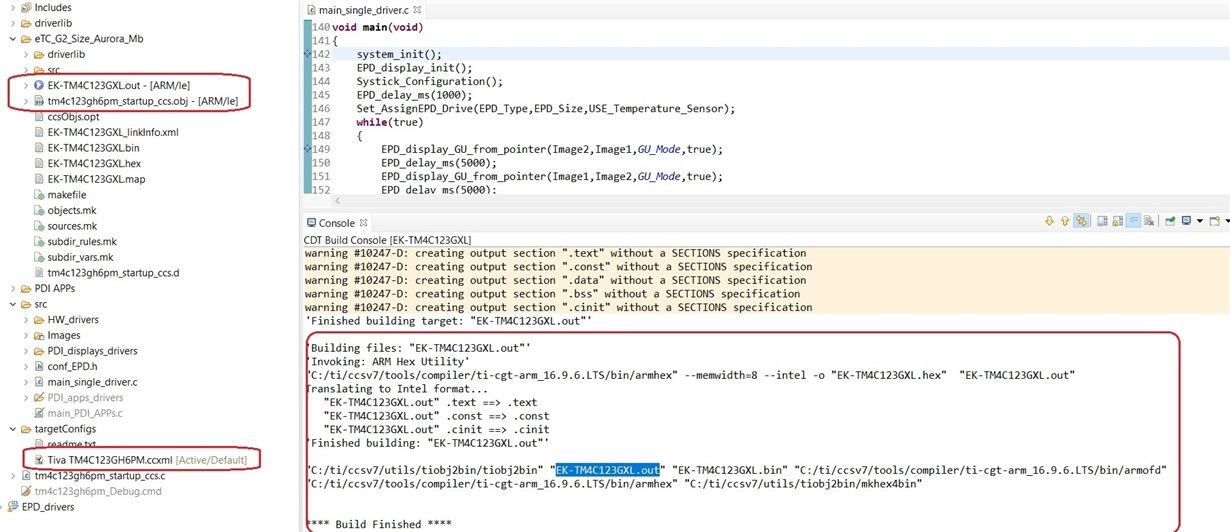Click Systick_Configuration() on line 144
The width and height of the screenshot is (1230, 532).
pyautogui.click(x=429, y=81)
